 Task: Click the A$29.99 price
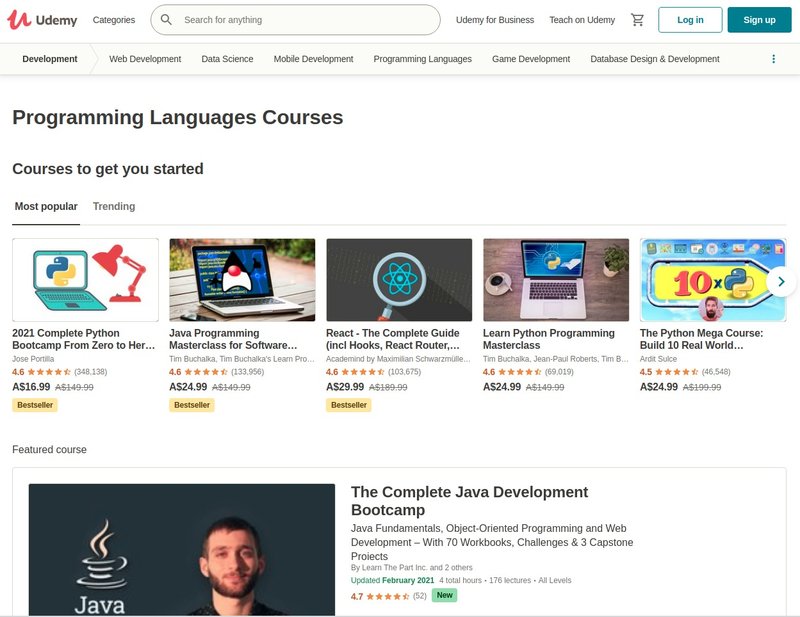click(x=345, y=387)
